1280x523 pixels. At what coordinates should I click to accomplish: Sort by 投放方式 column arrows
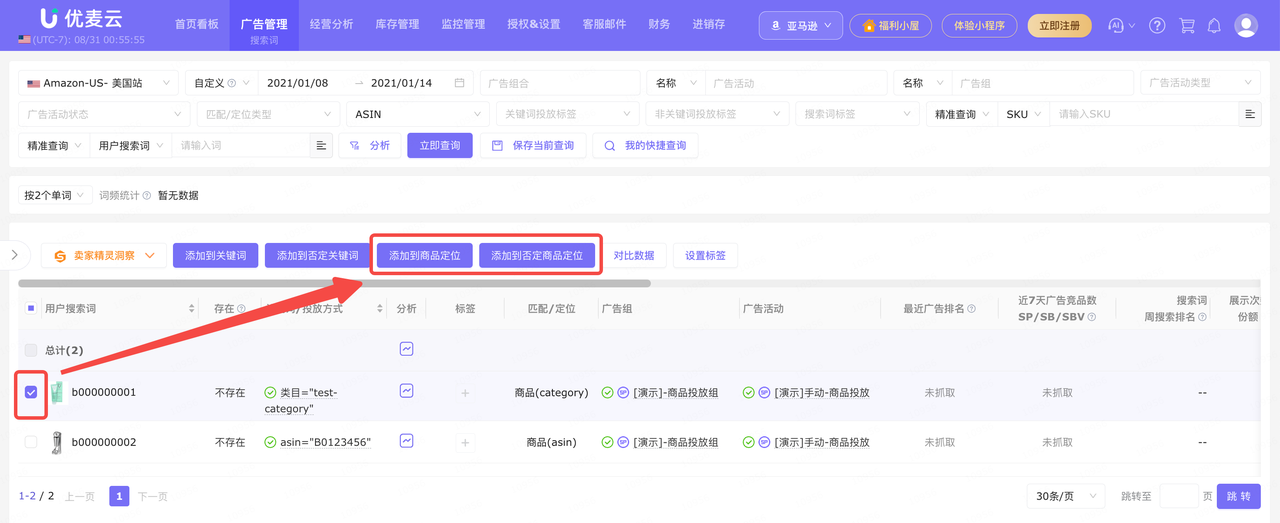click(x=380, y=309)
